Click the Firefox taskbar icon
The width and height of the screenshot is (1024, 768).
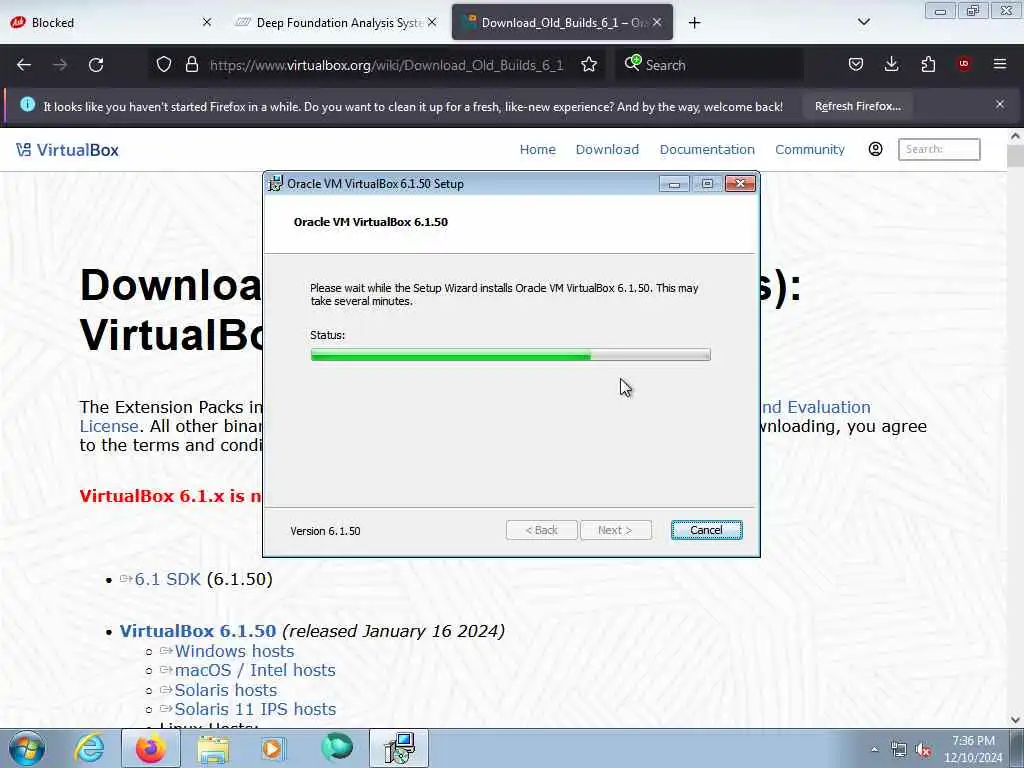(x=151, y=748)
